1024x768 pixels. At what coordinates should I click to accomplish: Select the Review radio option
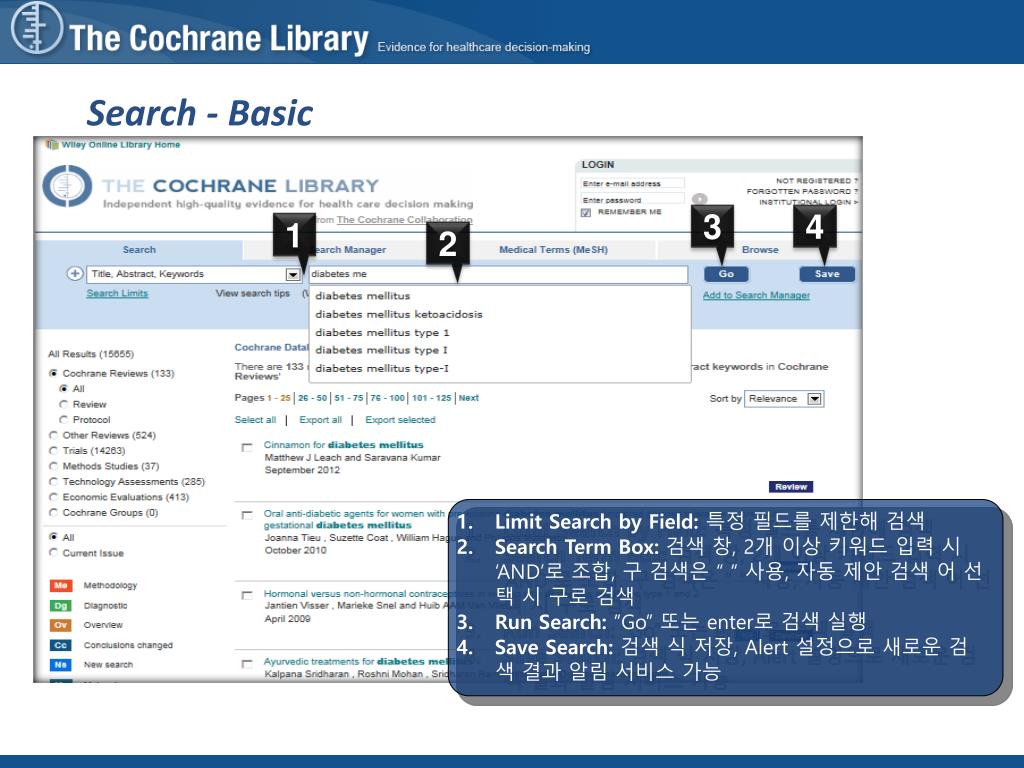64,404
